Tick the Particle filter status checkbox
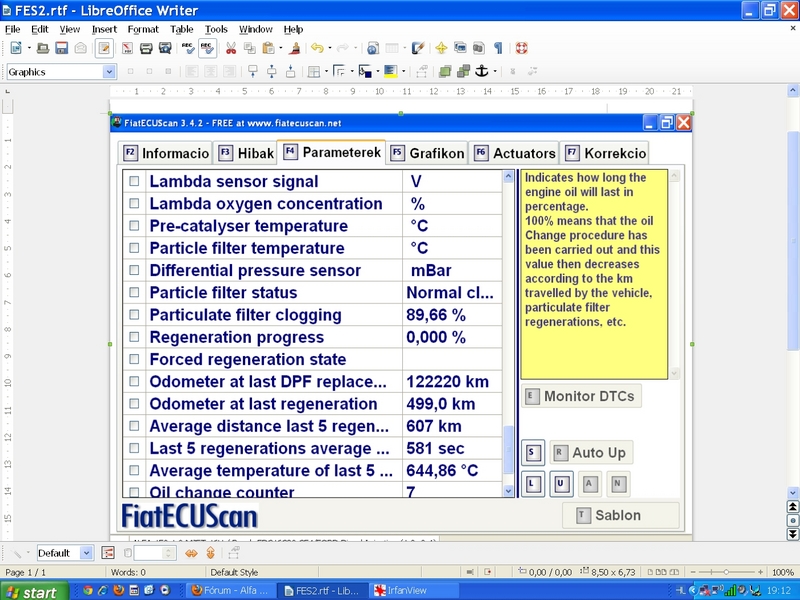Screen dimensions: 800x600 click(134, 292)
